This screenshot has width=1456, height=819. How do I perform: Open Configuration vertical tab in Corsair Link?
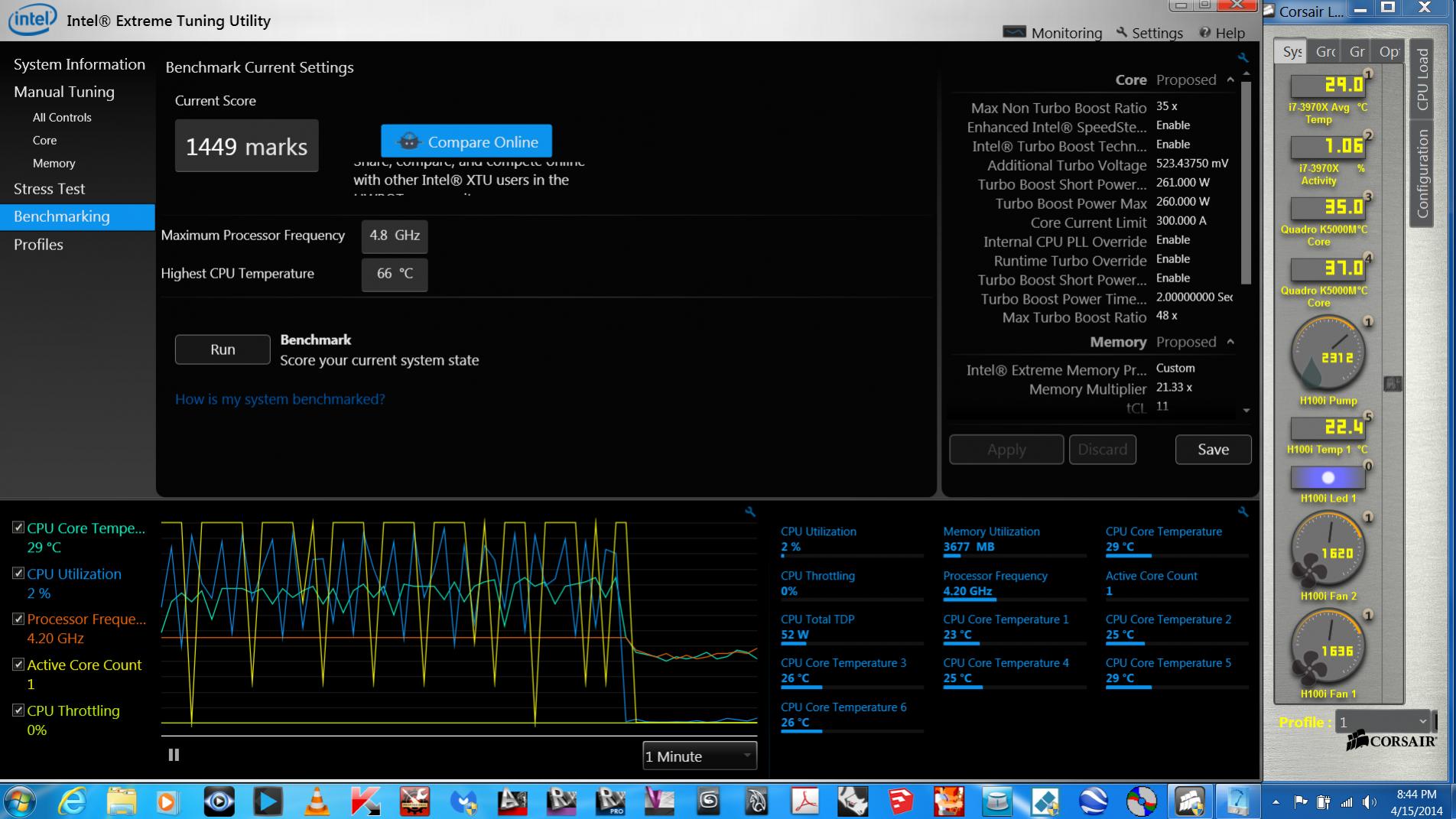point(1422,174)
